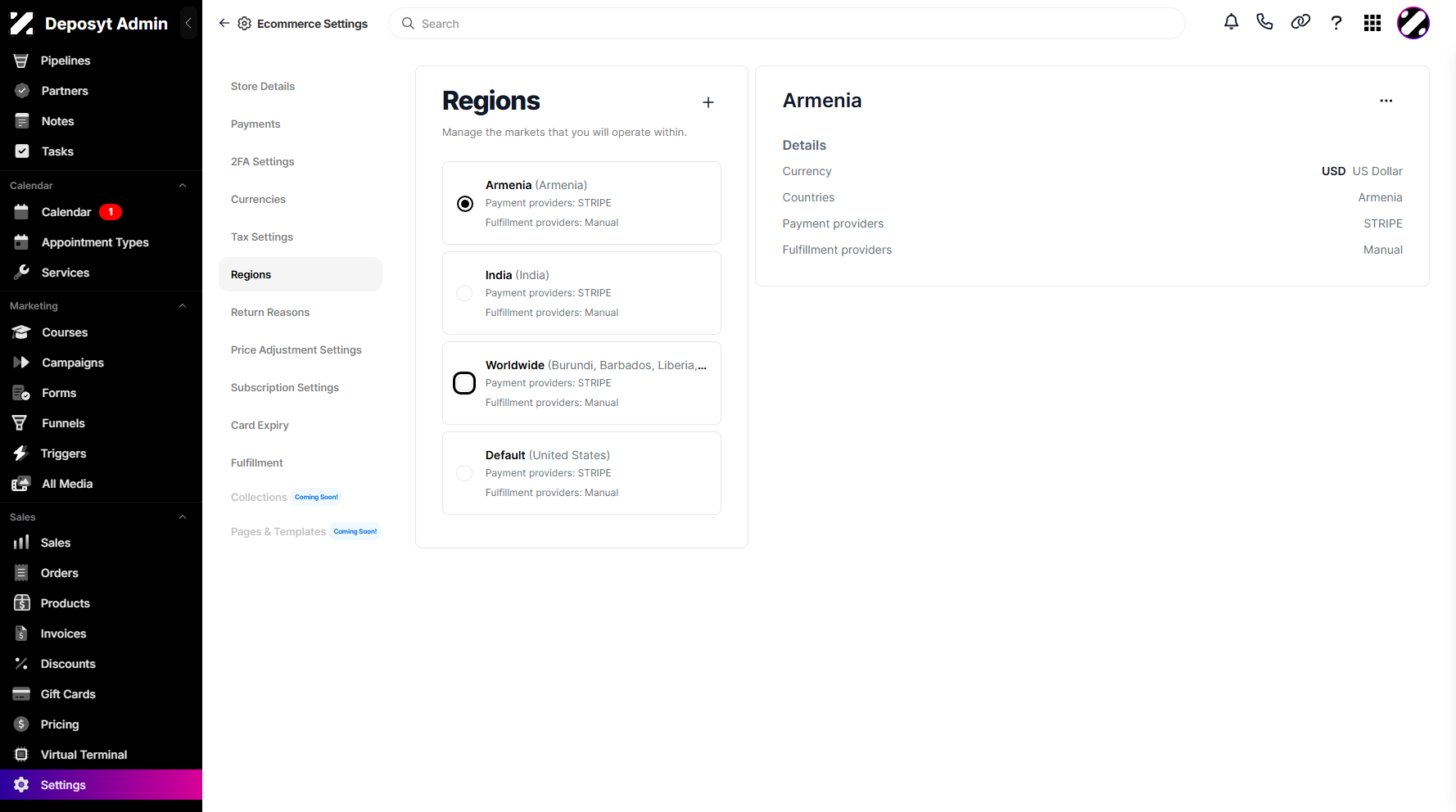
Task: Open Calendar in the sidebar
Action: pos(101,212)
